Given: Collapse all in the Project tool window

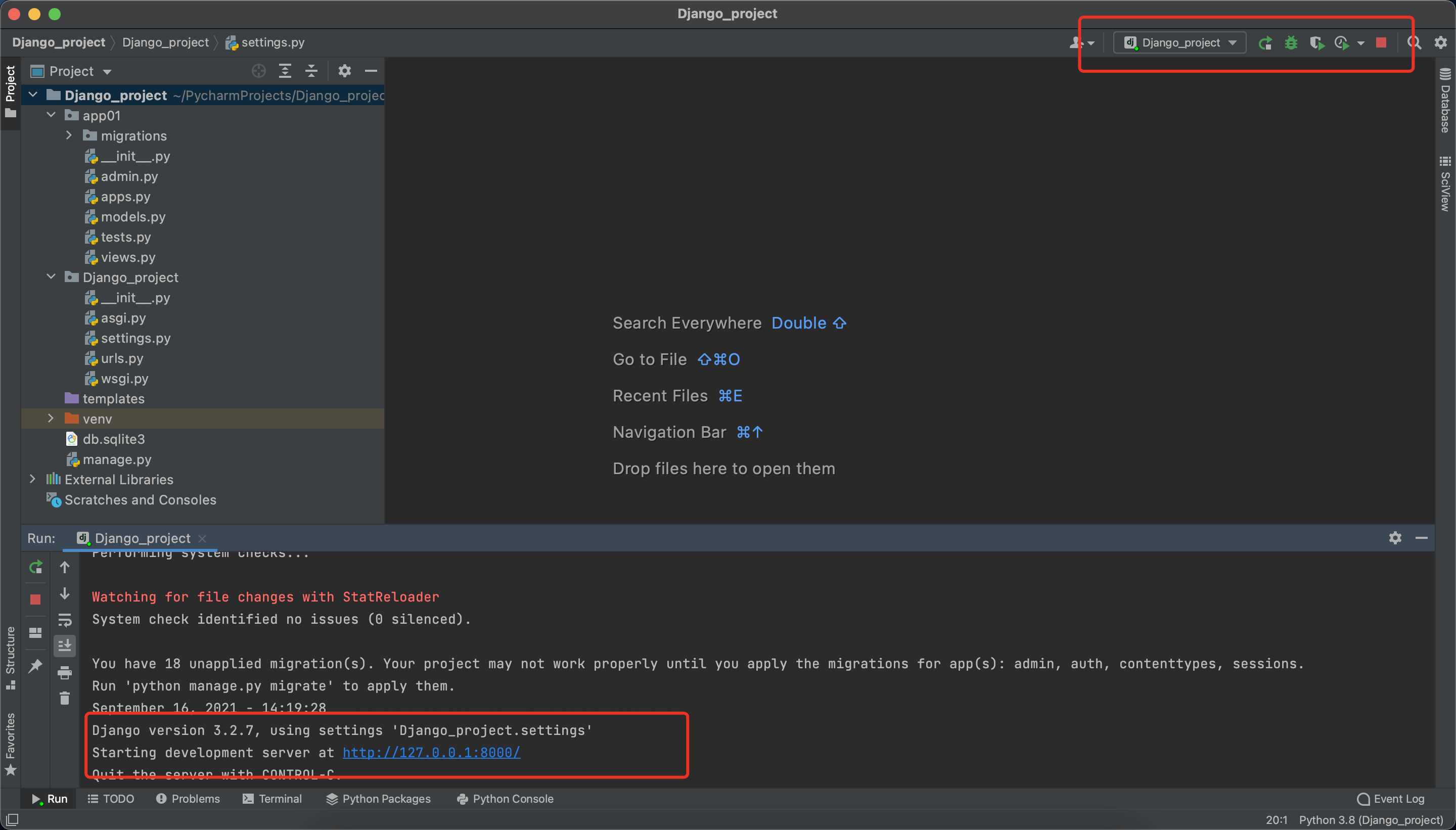Looking at the screenshot, I should tap(311, 71).
